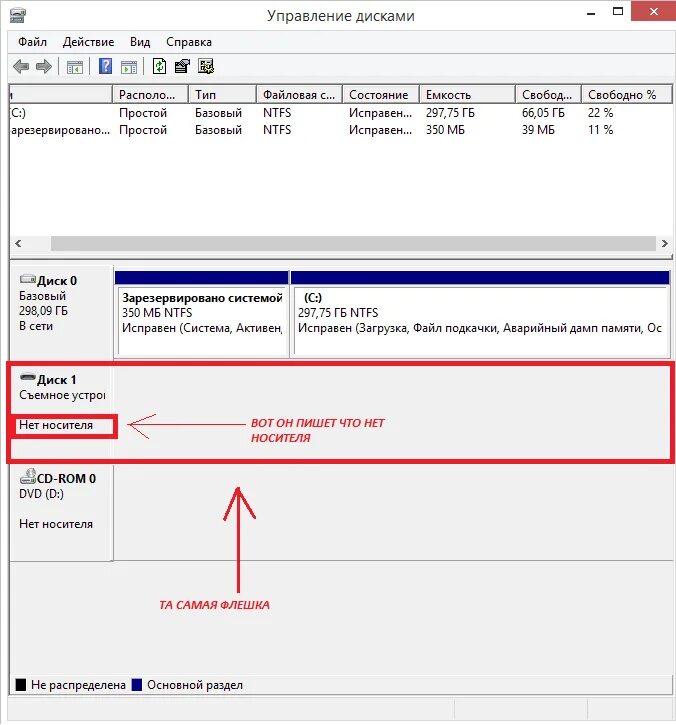The width and height of the screenshot is (676, 725).
Task: Click the Refresh toolbar icon
Action: coord(159,66)
